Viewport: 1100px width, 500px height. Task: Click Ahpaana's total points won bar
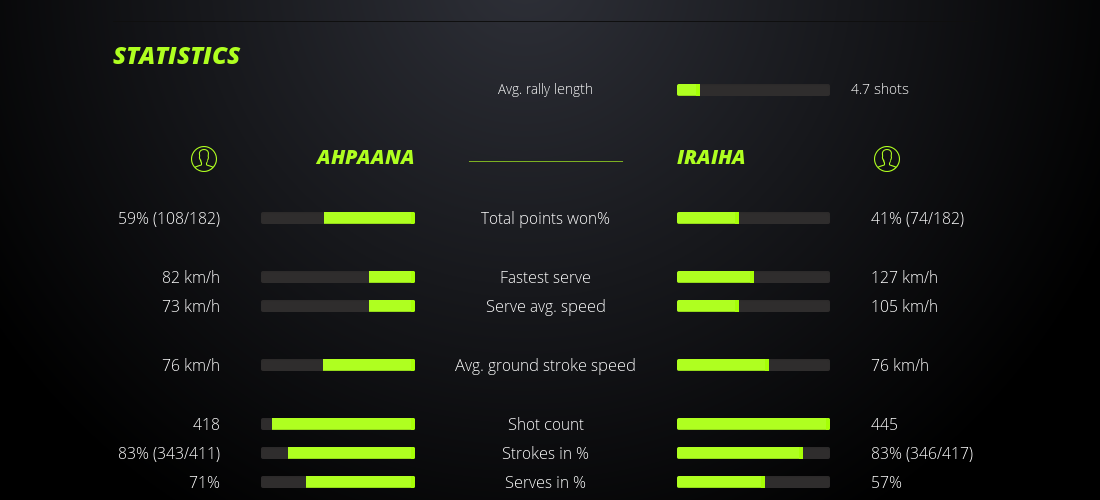(338, 218)
